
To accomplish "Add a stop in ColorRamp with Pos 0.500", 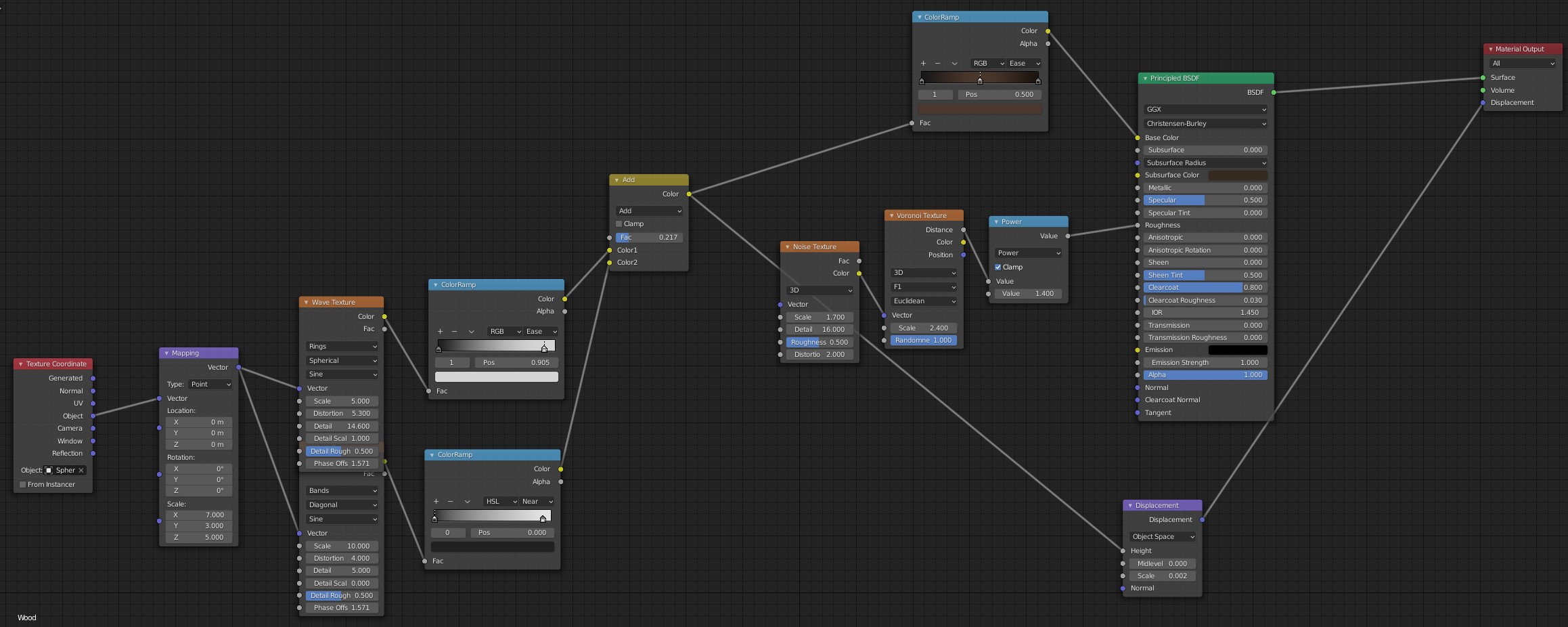I will [923, 63].
